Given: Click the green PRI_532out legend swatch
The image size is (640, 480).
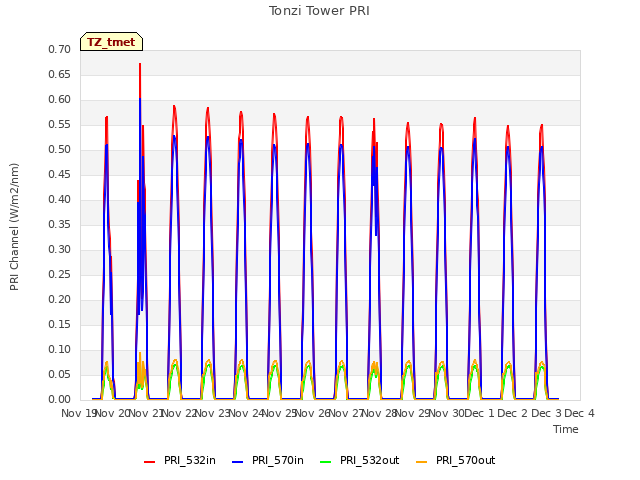Looking at the screenshot, I should point(326,461).
